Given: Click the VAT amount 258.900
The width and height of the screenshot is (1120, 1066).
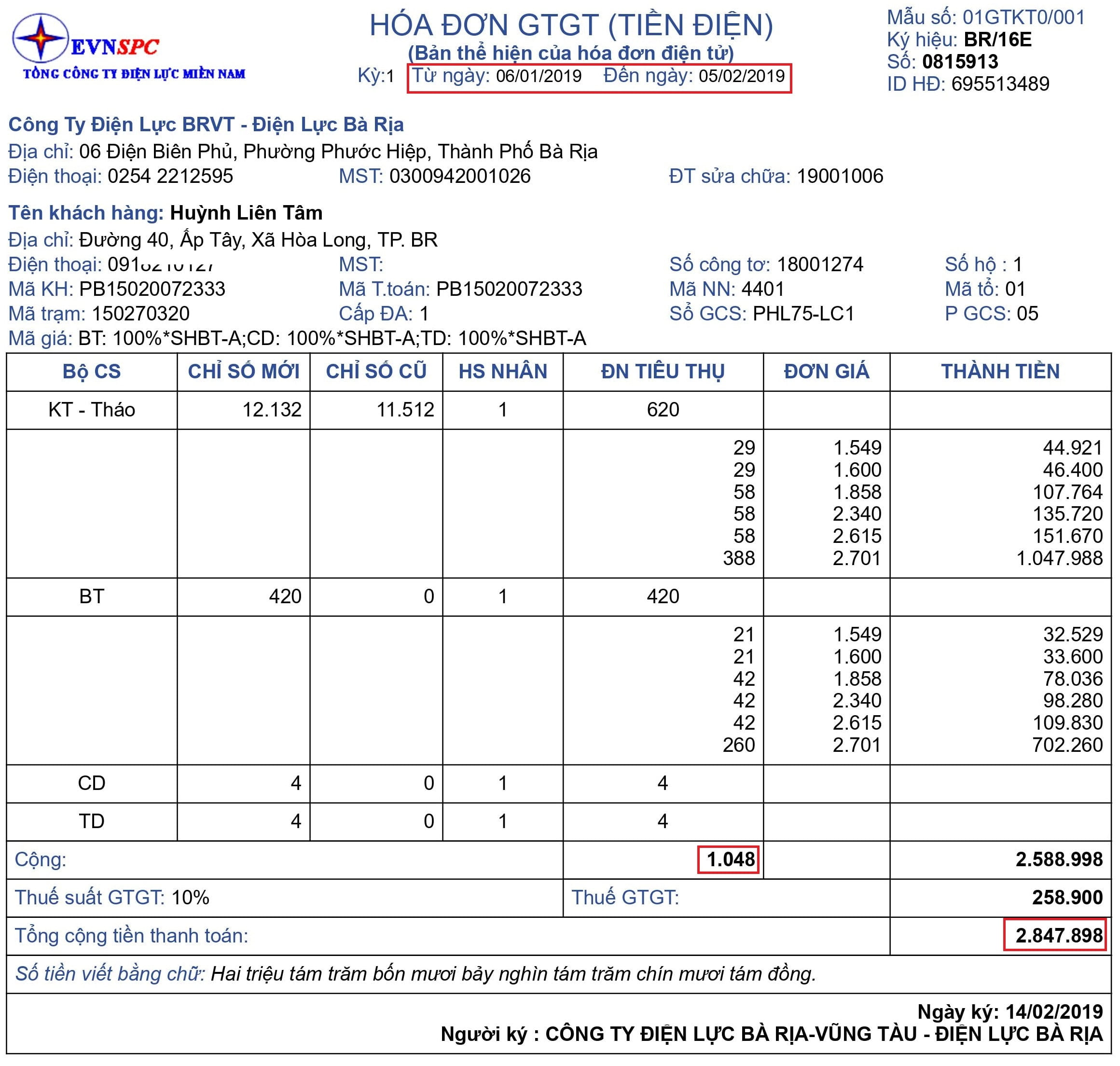Looking at the screenshot, I should click(1067, 897).
